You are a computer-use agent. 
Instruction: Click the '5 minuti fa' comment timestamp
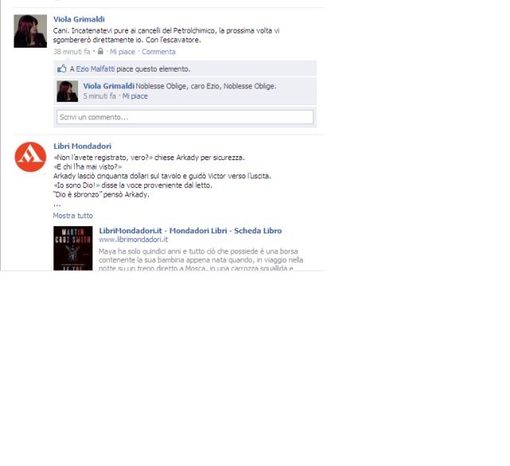tap(100, 96)
